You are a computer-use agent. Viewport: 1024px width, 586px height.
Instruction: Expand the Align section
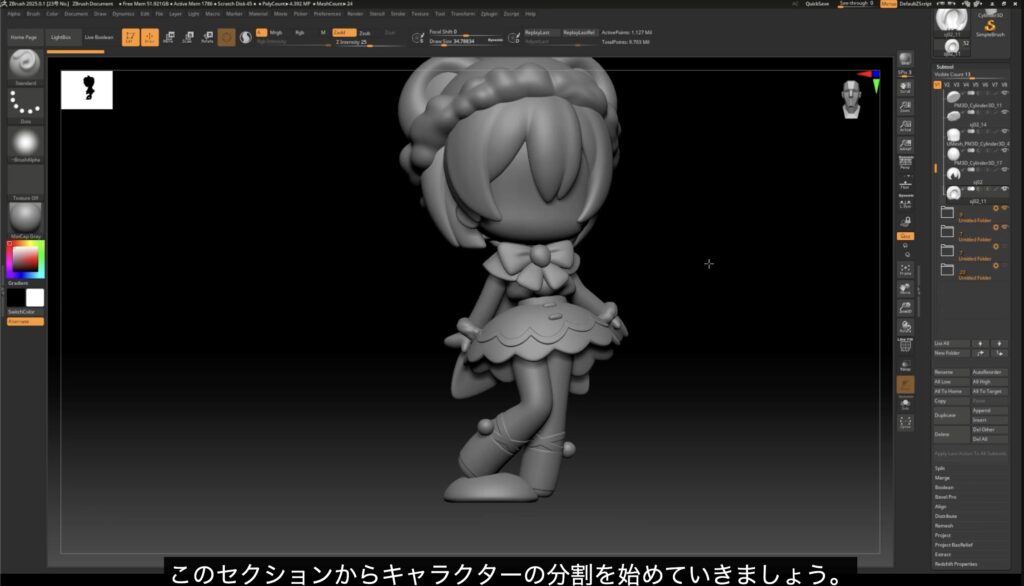coord(940,507)
